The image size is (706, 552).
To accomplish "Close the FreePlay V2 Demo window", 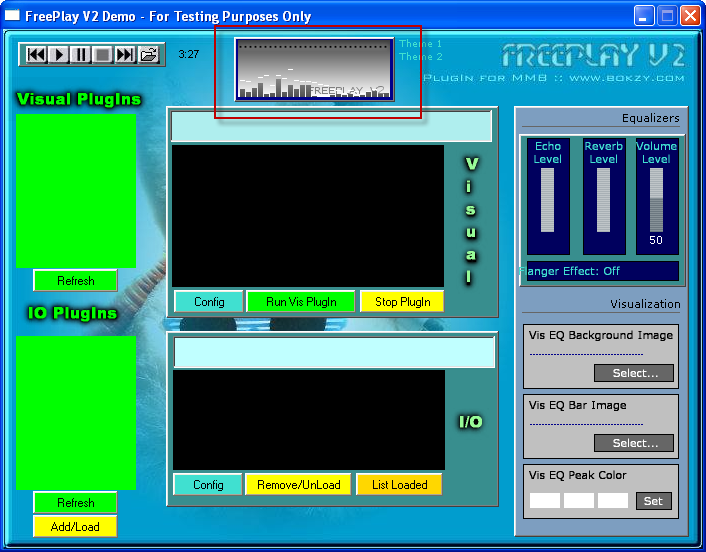I will (690, 16).
